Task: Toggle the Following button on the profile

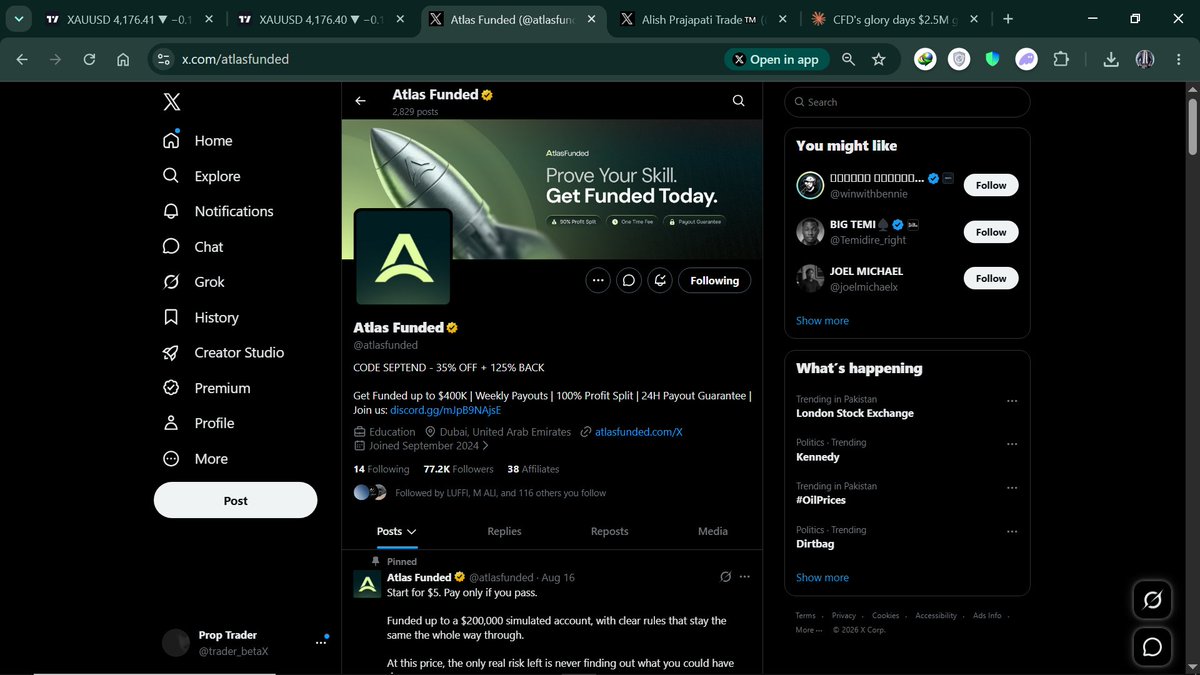Action: pos(714,281)
